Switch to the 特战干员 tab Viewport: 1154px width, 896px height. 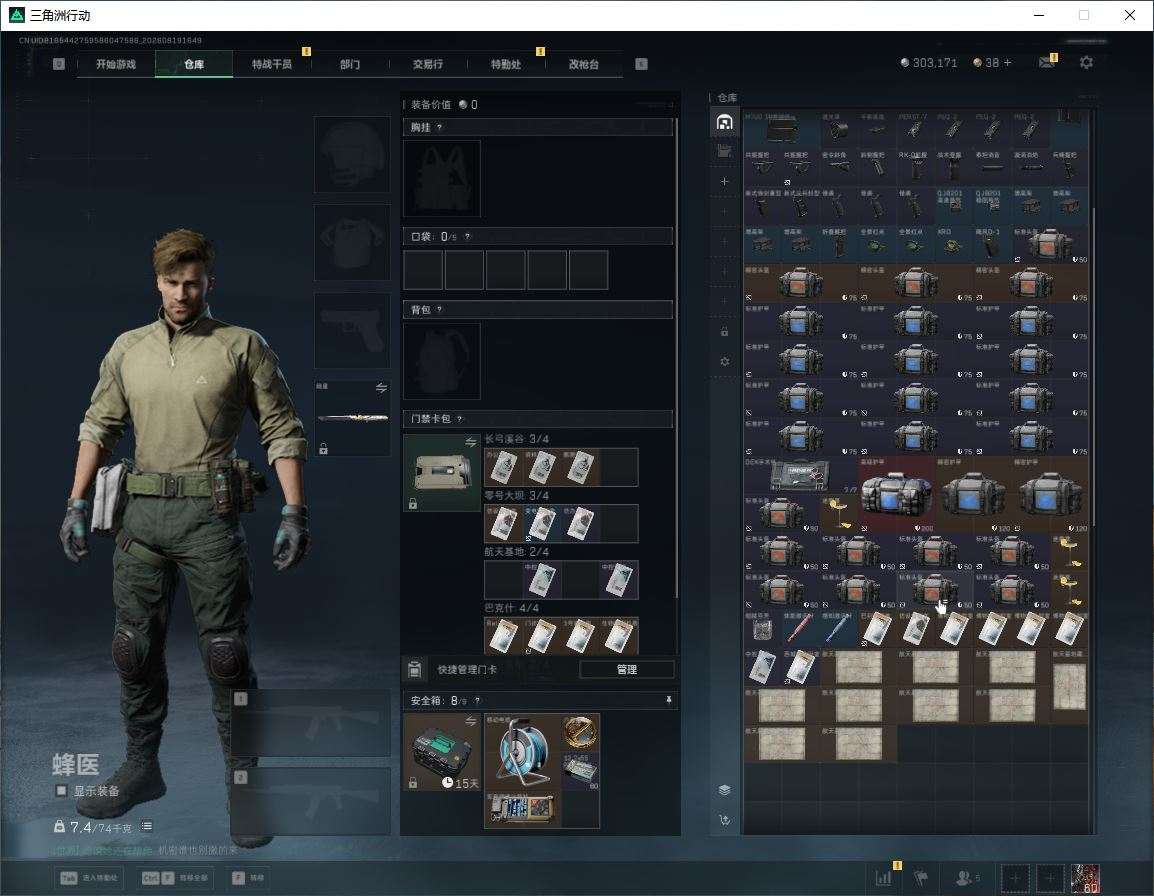point(272,64)
